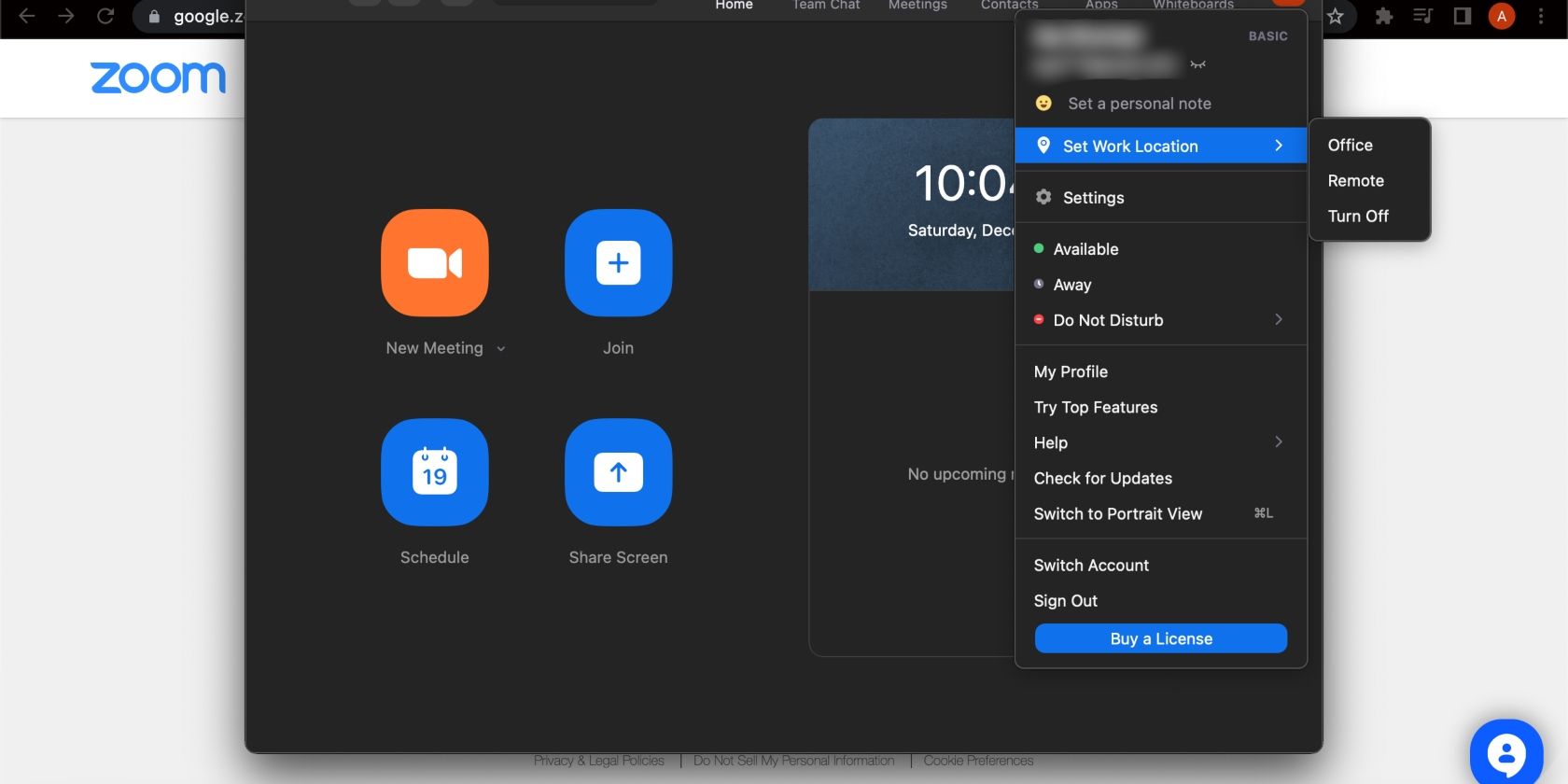Select Turn Off work location

pyautogui.click(x=1357, y=217)
